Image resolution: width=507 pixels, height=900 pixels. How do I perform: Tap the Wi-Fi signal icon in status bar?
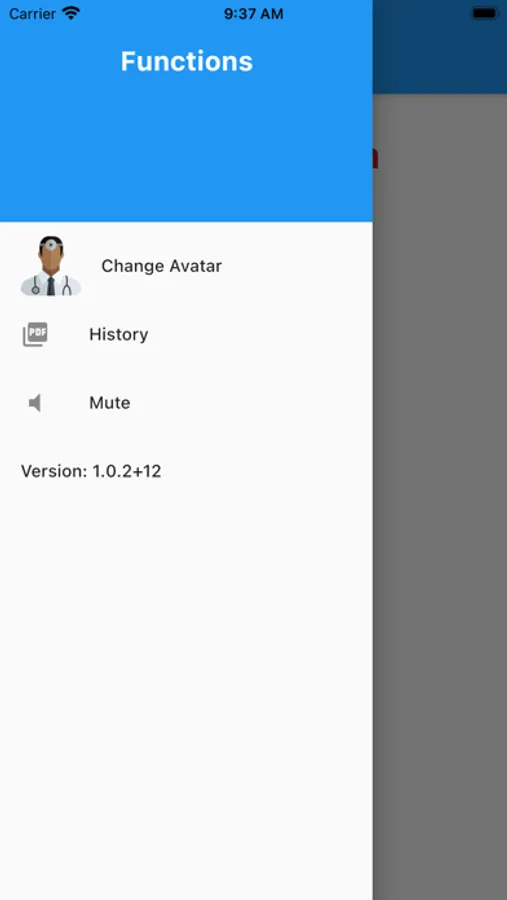71,13
